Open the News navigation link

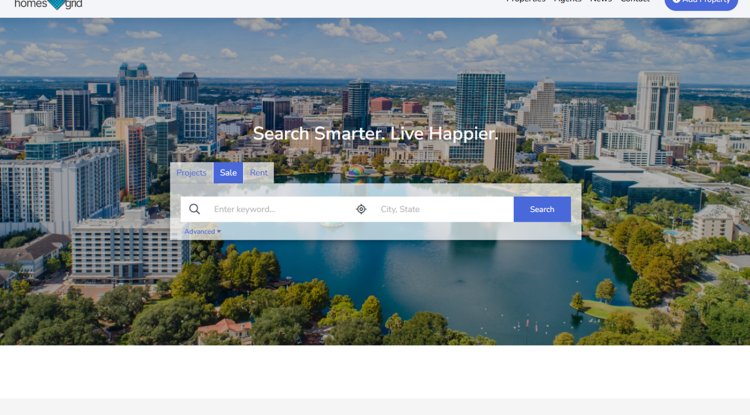tap(601, 1)
